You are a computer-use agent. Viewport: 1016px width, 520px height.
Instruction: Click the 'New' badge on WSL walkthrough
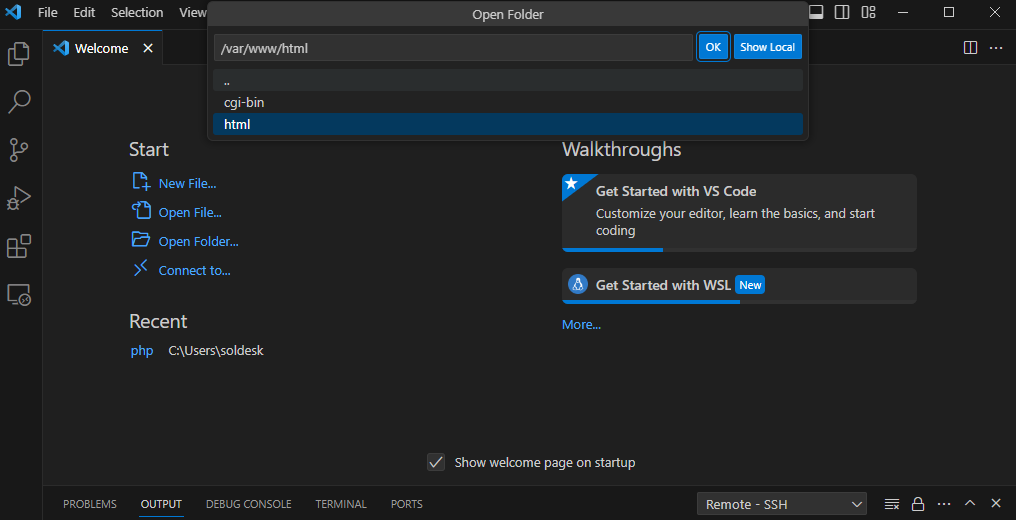pyautogui.click(x=750, y=285)
